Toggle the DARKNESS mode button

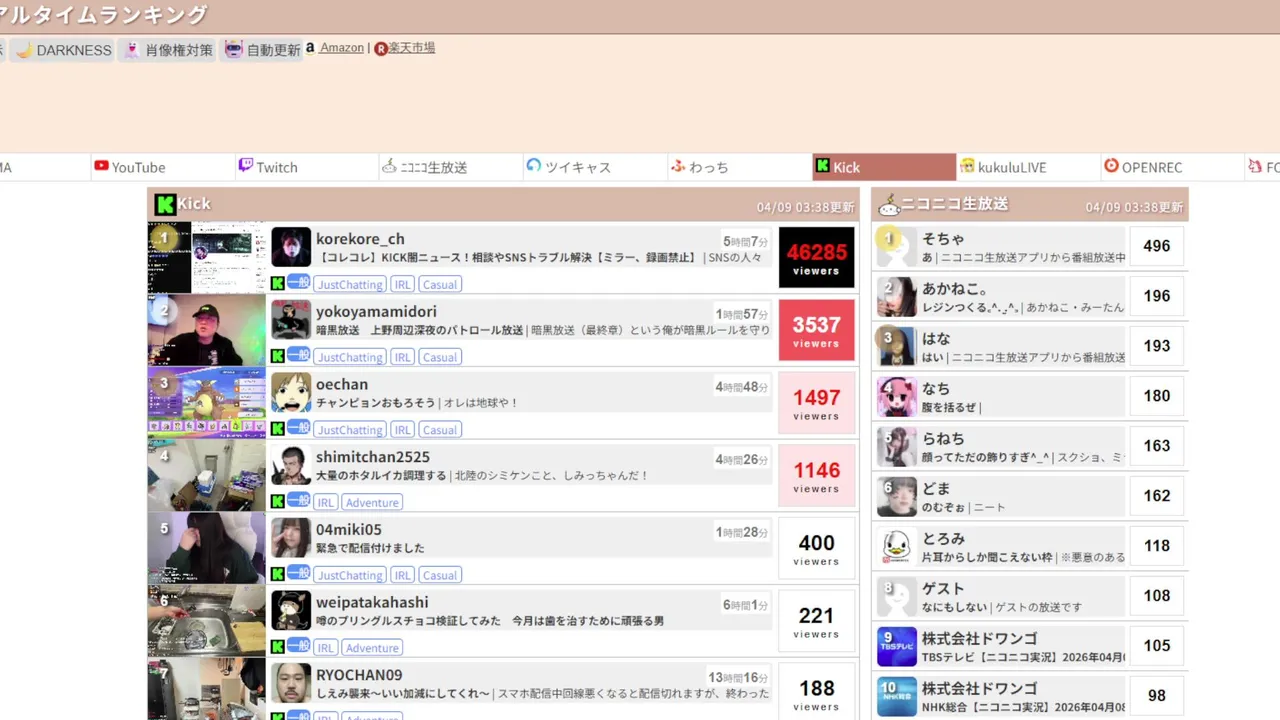pos(63,49)
